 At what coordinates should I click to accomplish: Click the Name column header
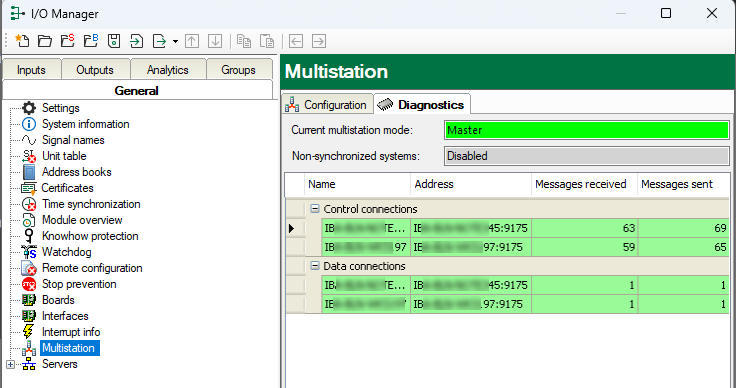click(358, 184)
